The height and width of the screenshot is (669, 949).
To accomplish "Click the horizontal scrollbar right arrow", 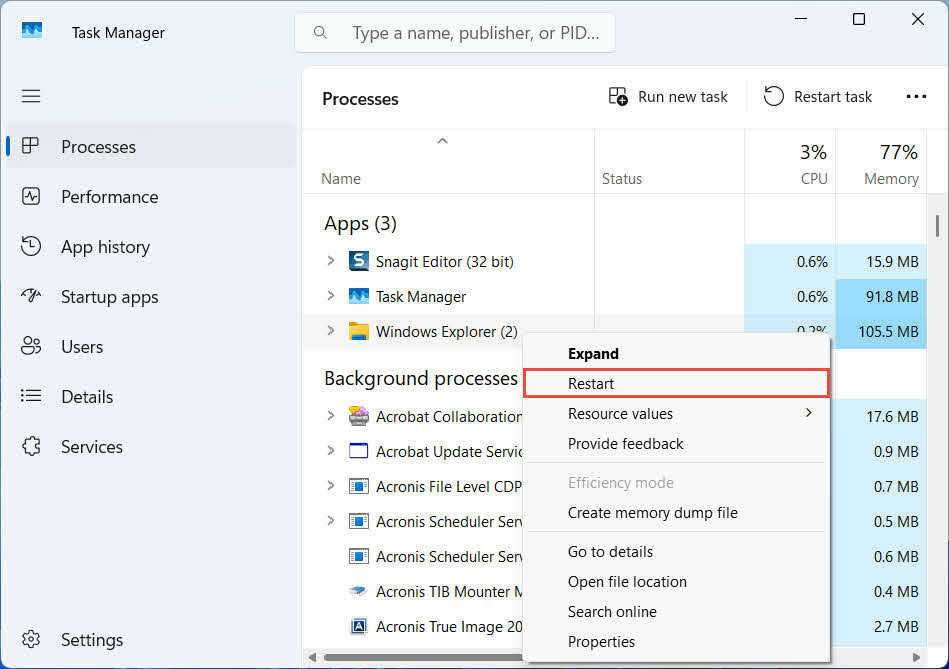I will point(916,657).
